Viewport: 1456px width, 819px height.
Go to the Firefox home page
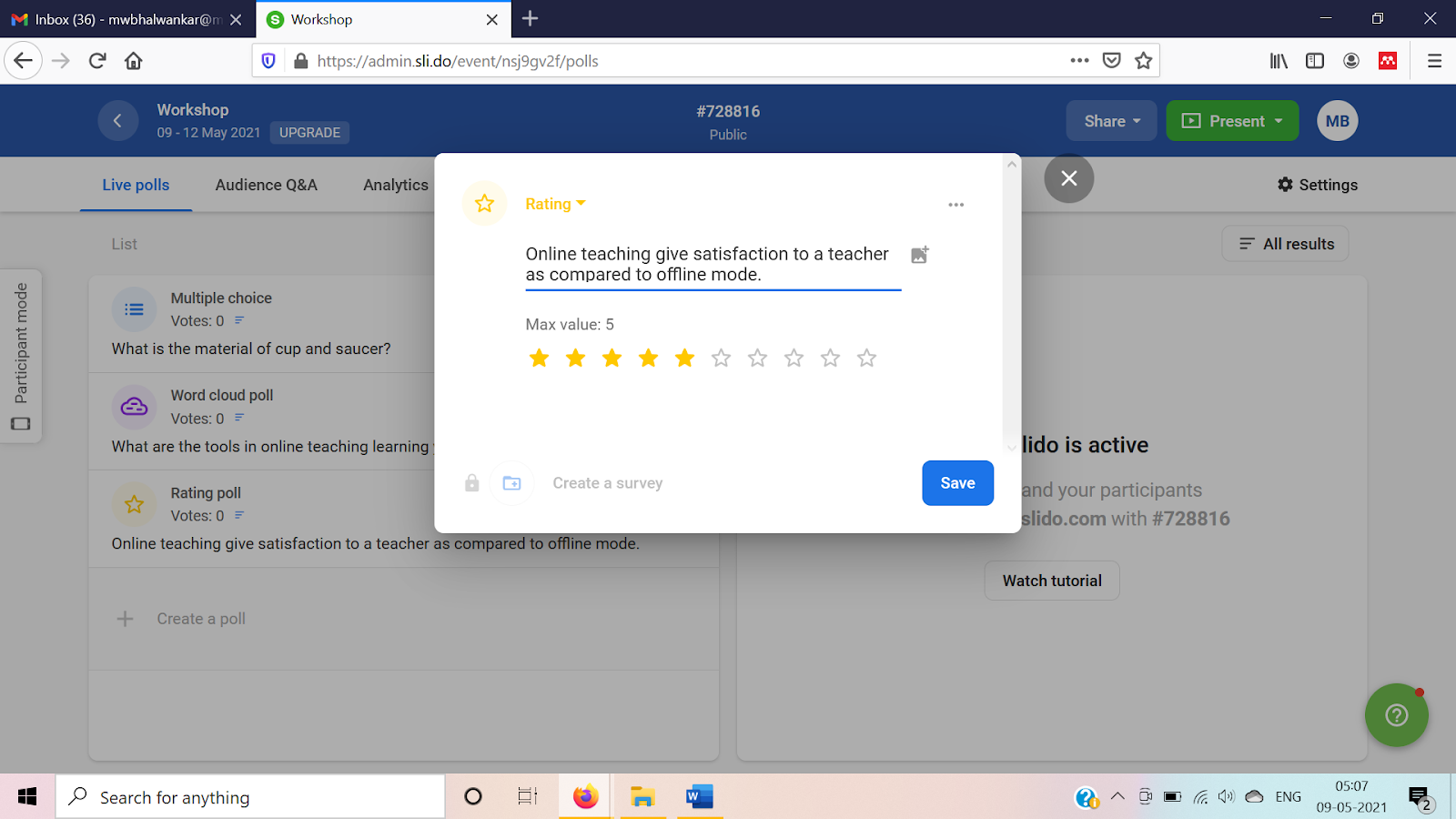[x=134, y=61]
